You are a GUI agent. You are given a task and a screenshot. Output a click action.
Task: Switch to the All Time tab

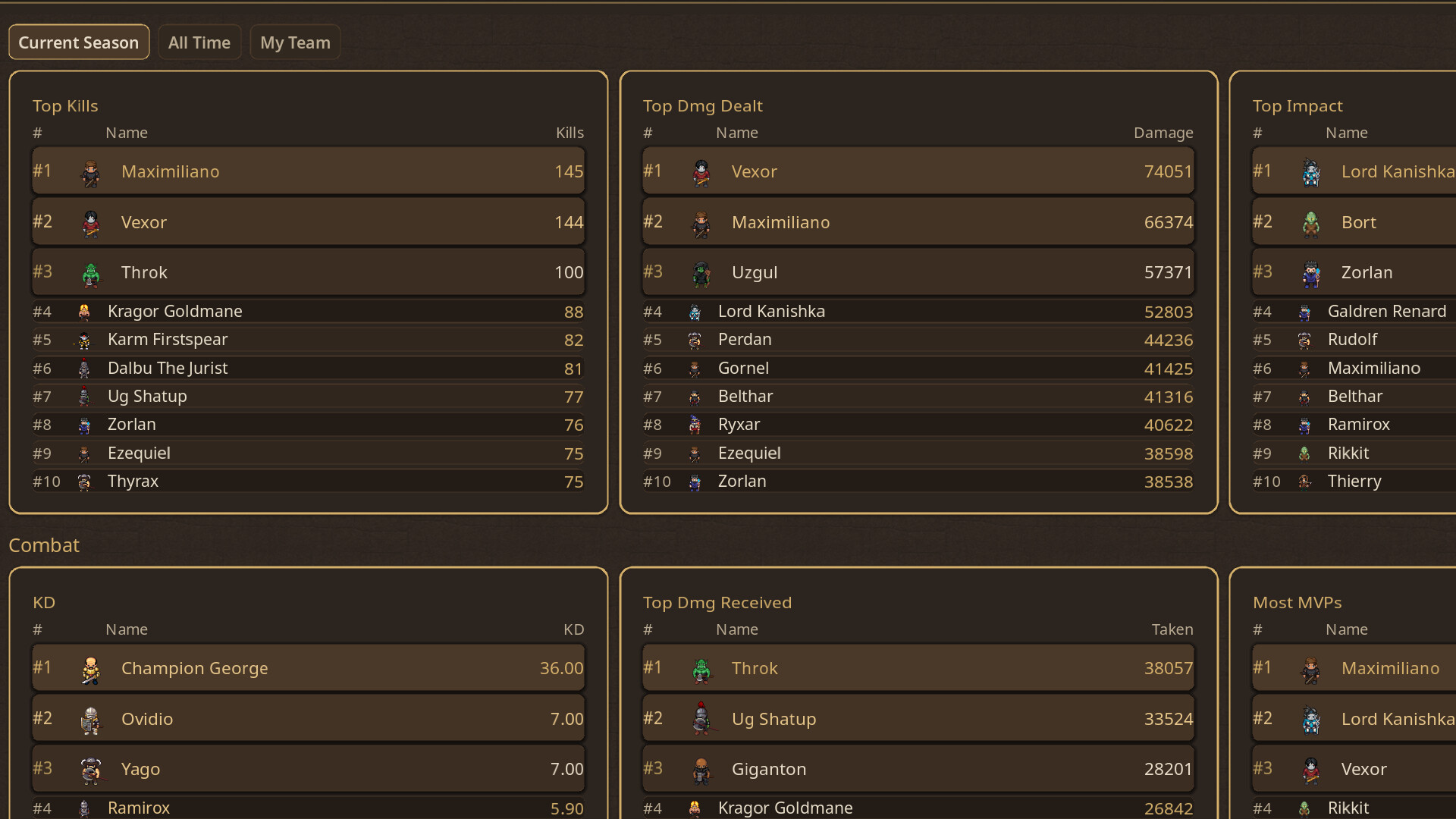(x=199, y=42)
